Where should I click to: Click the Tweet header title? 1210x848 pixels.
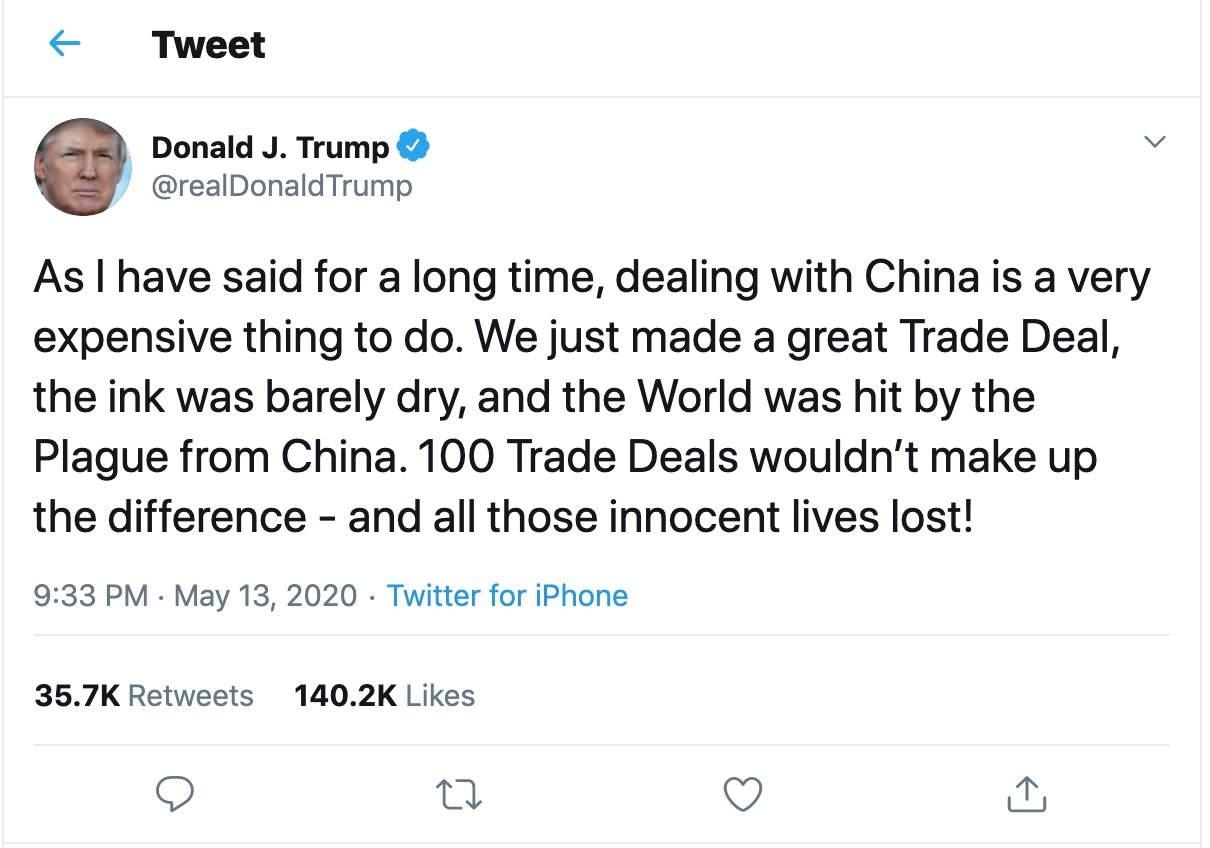point(209,45)
